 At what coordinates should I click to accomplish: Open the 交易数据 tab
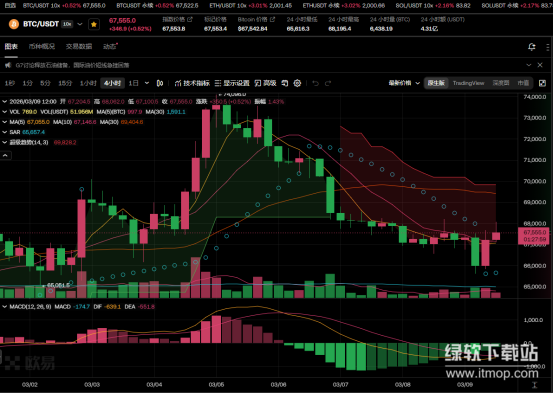coord(79,47)
